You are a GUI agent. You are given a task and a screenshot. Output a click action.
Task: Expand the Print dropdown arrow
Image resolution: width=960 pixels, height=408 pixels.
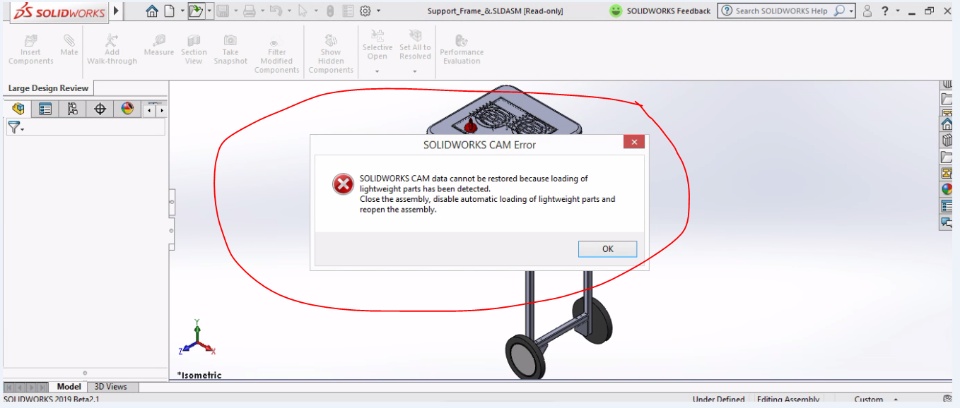(263, 10)
